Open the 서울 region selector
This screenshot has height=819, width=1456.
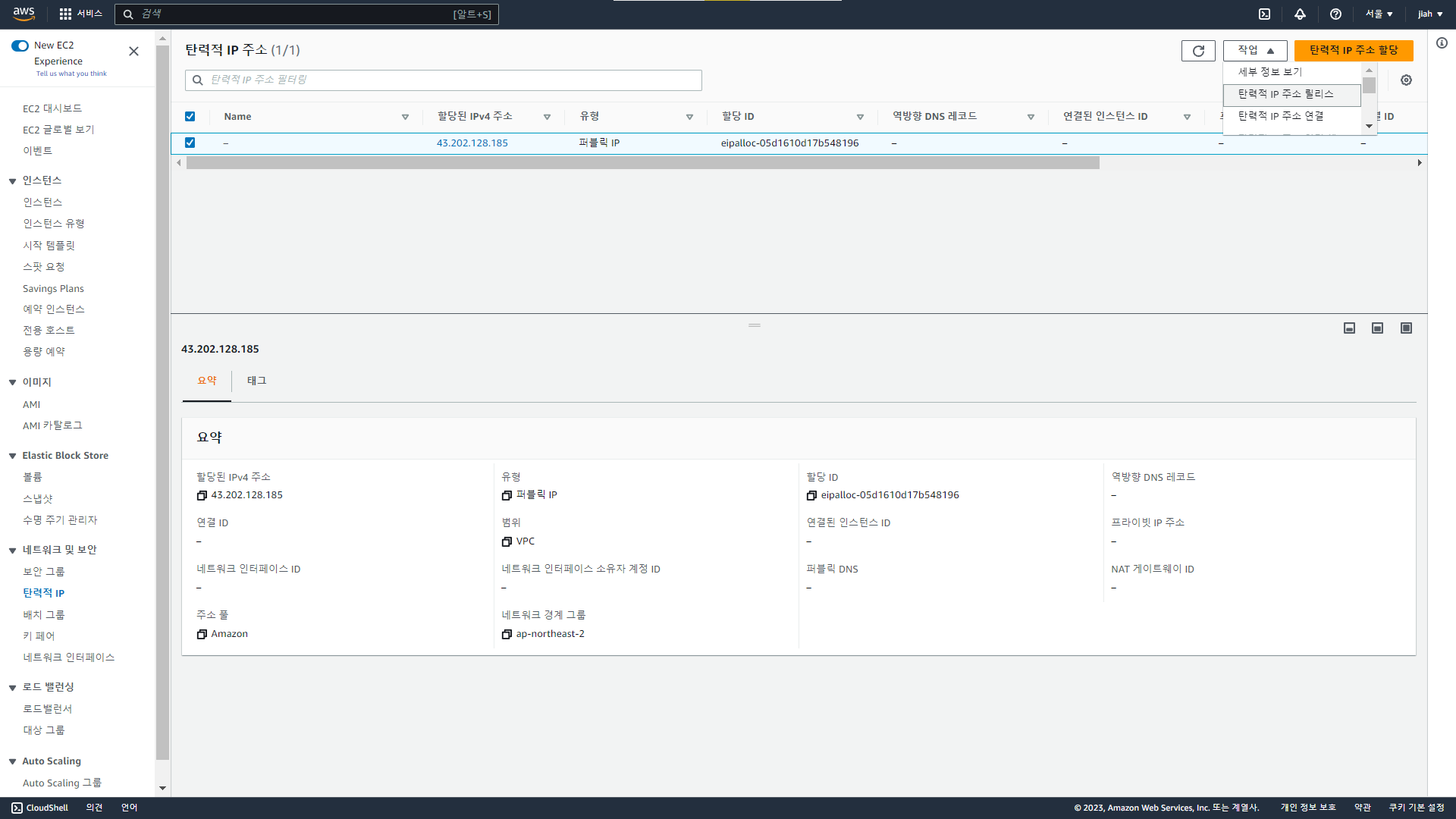coord(1379,14)
